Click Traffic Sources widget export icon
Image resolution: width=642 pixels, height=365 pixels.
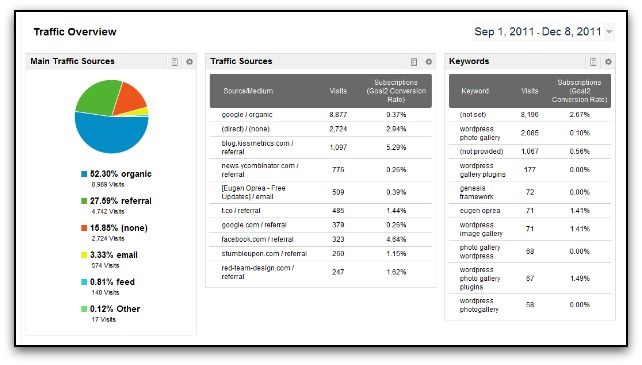(x=414, y=62)
